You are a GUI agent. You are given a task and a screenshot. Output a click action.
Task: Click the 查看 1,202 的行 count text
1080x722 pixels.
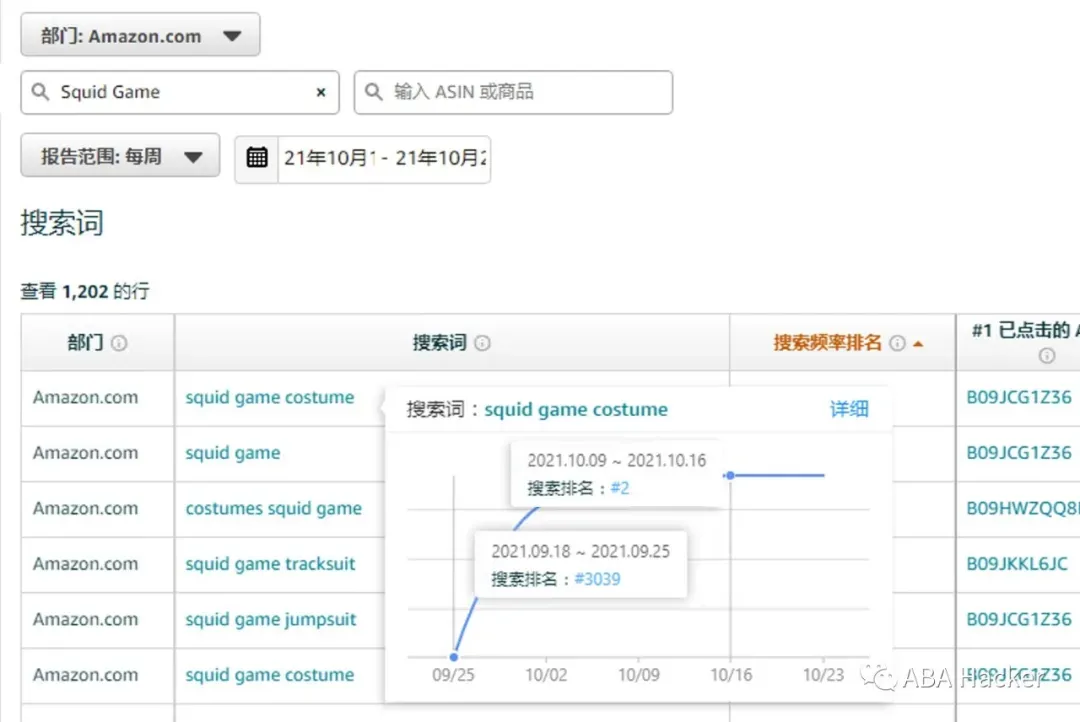pyautogui.click(x=85, y=291)
